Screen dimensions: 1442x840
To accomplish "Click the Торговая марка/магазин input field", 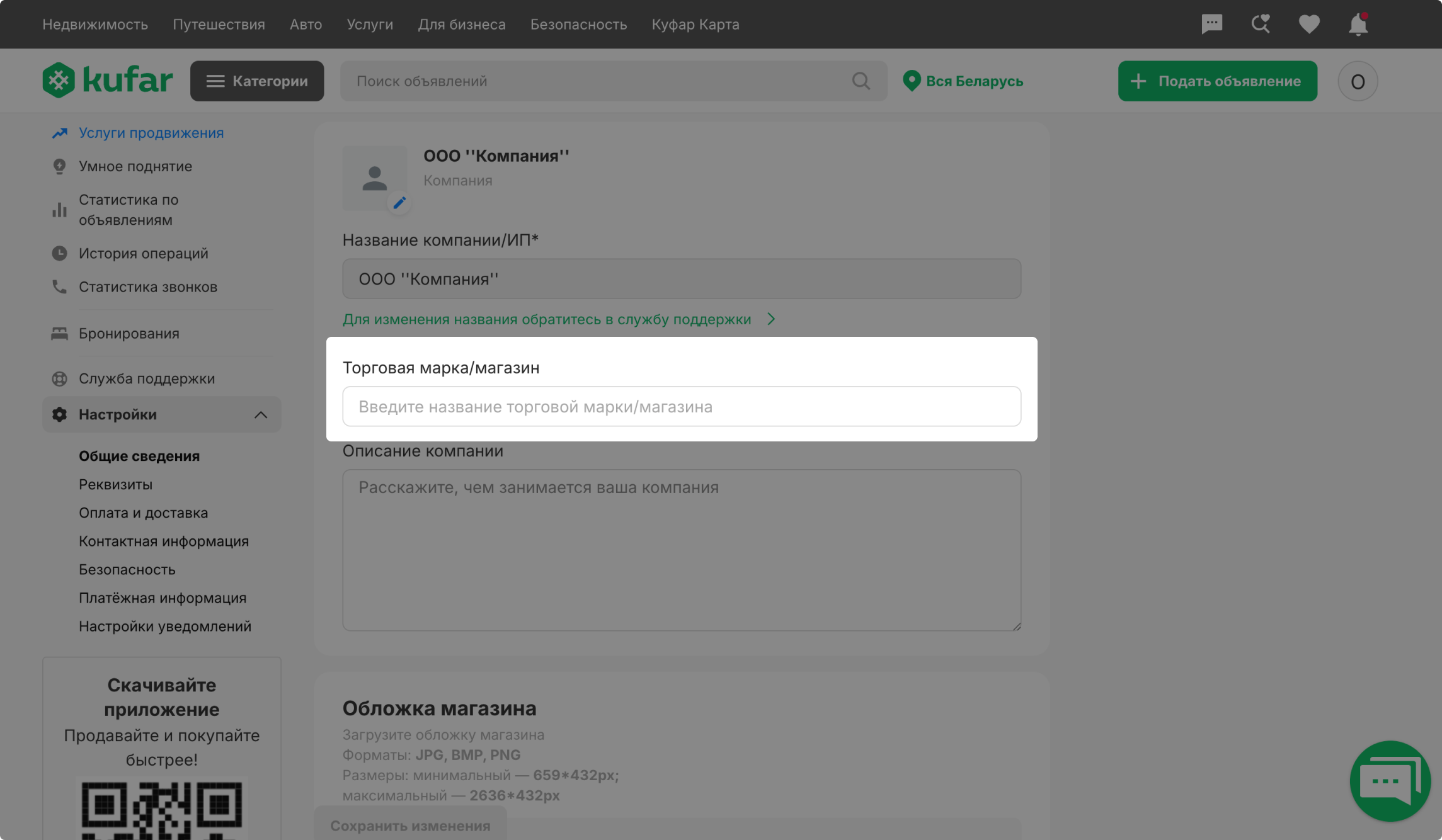I will 681,407.
